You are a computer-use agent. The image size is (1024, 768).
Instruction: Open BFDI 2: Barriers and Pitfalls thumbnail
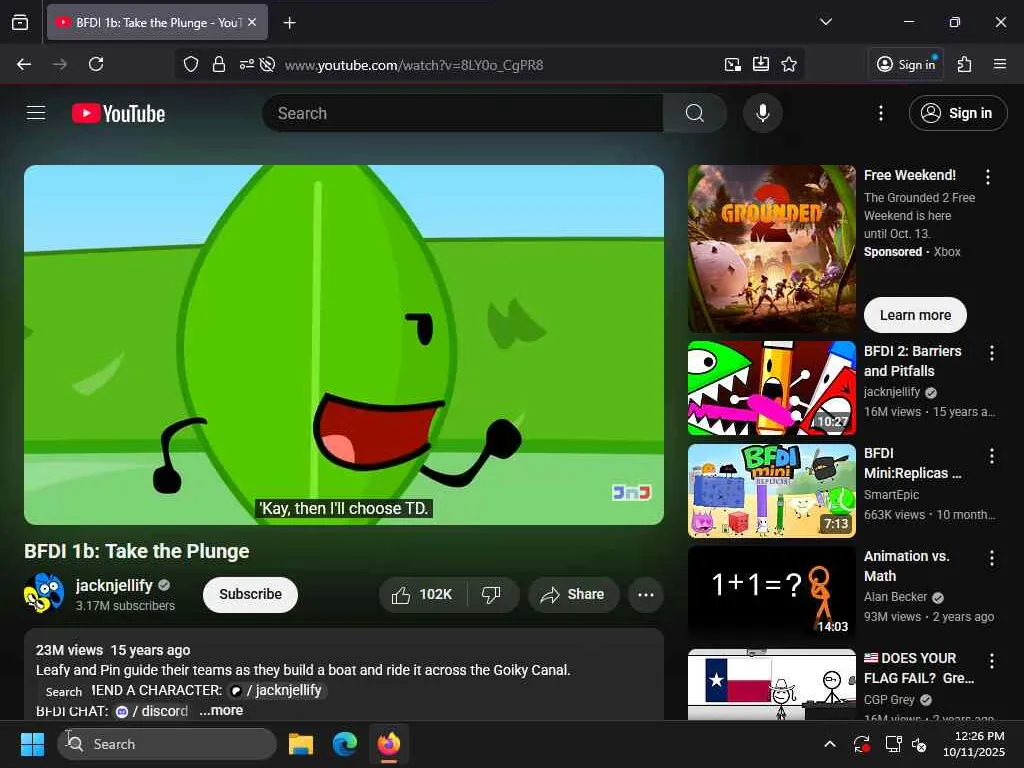point(771,388)
